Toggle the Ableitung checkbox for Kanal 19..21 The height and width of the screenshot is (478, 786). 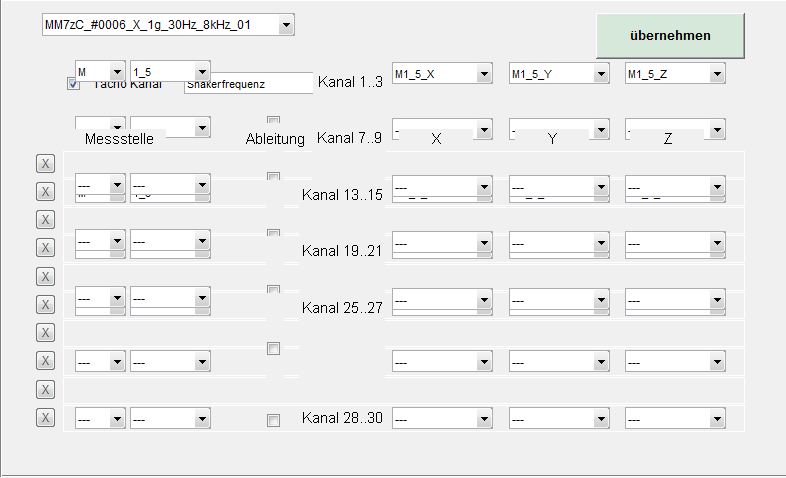(273, 234)
